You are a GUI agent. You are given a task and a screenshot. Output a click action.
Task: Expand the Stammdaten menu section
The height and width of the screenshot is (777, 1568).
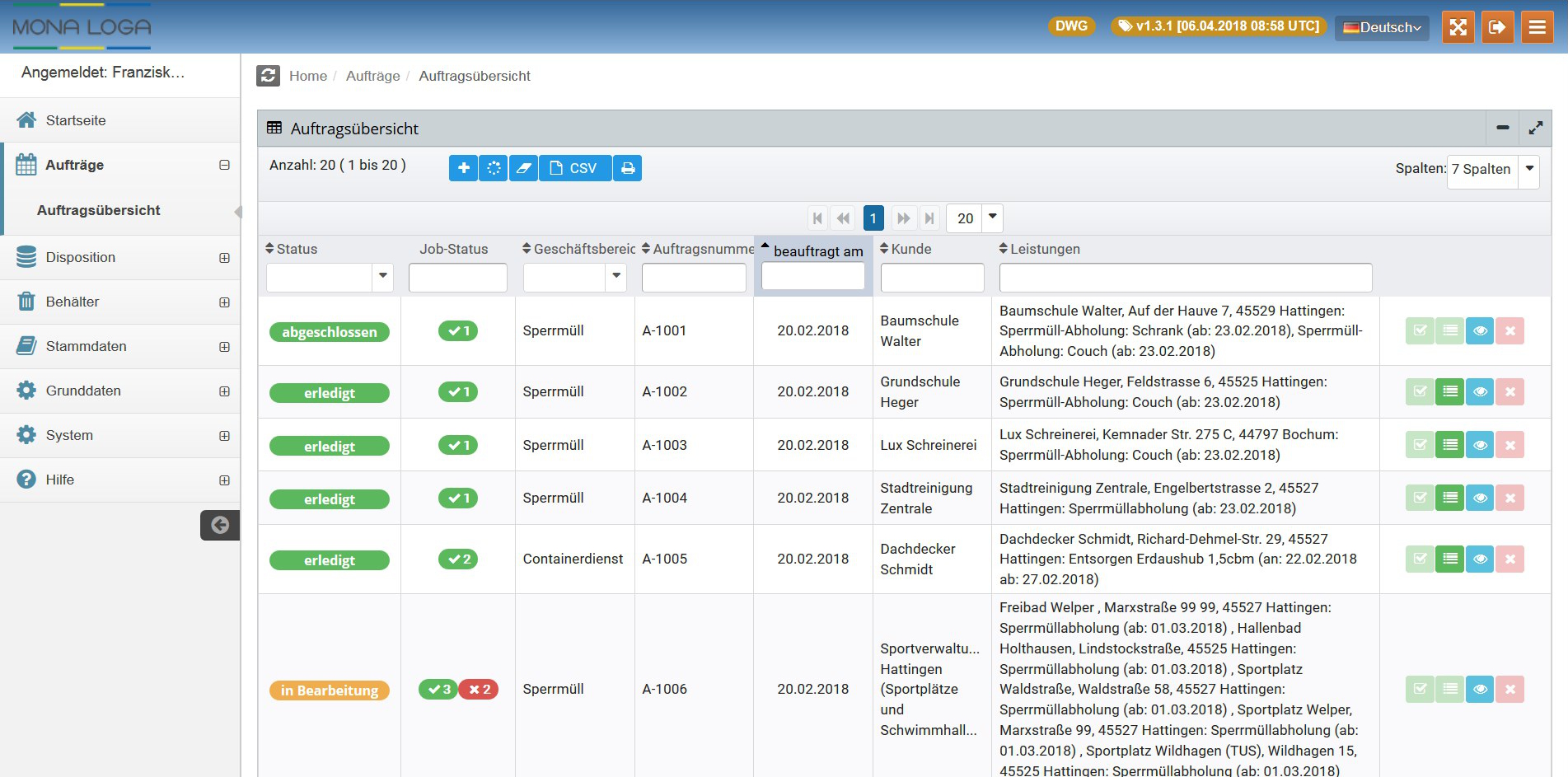tap(224, 347)
